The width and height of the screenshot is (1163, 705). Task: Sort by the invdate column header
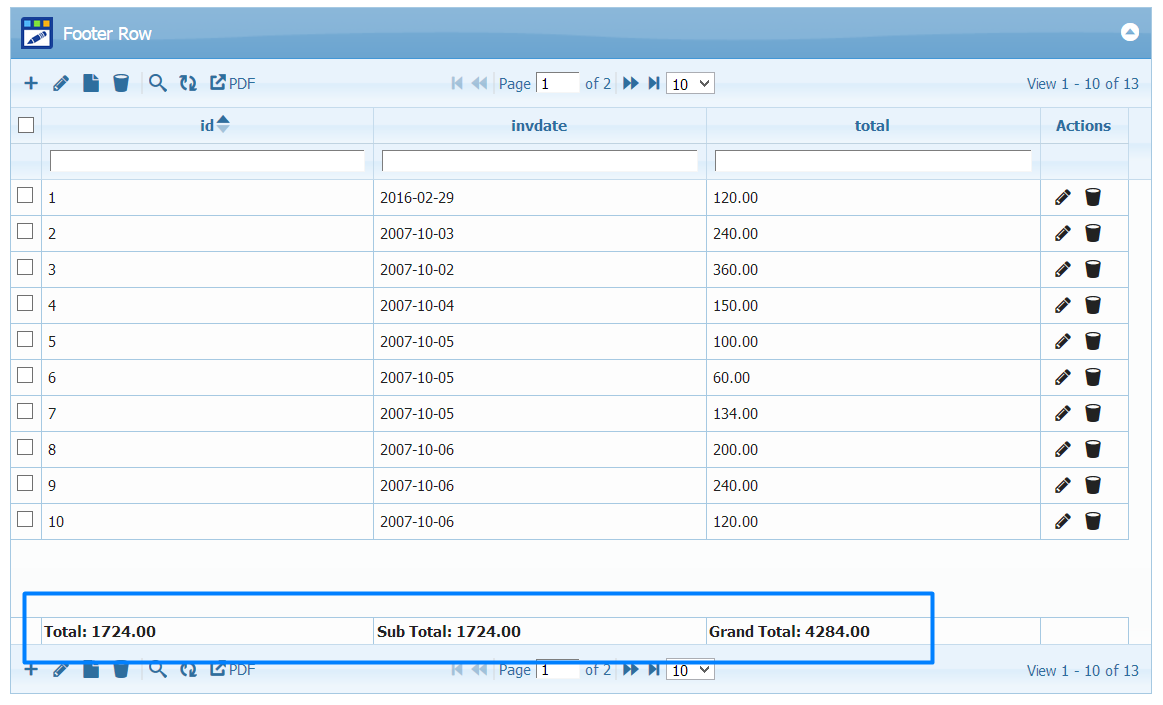coord(539,126)
